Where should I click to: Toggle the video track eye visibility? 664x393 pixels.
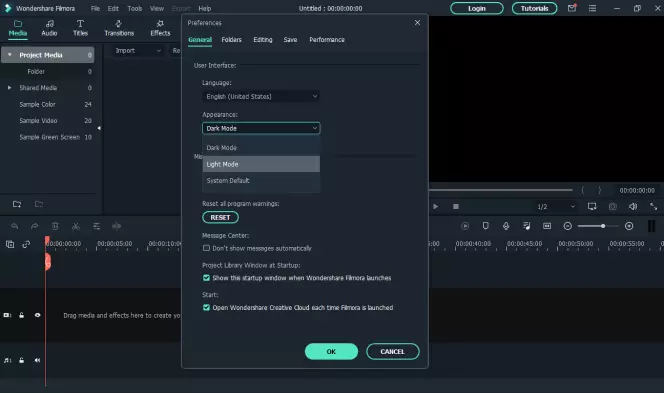click(38, 315)
